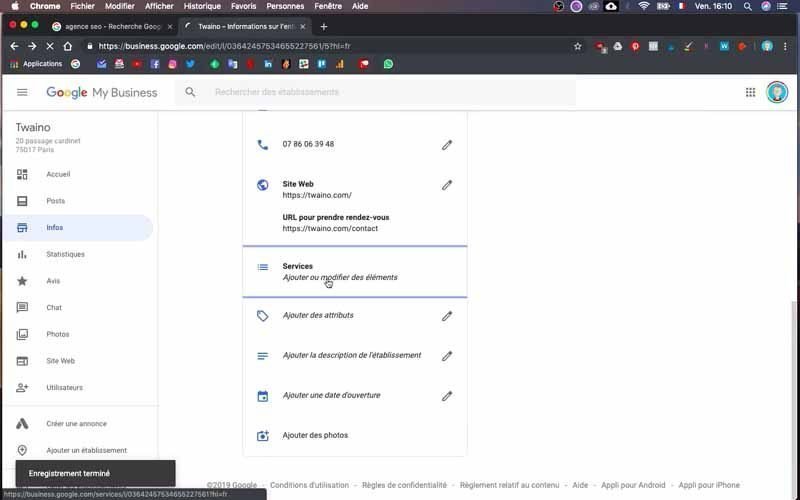Open the Twitter bookmark icon

190,64
